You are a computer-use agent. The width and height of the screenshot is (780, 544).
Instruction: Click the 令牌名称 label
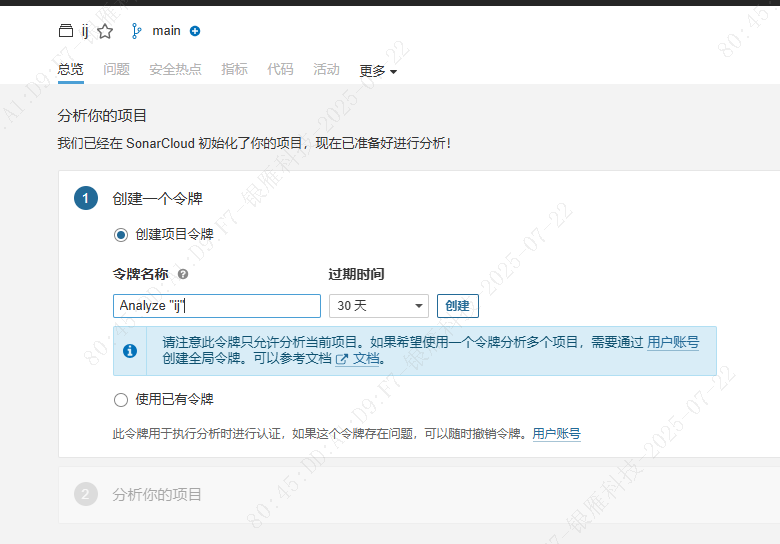(141, 274)
